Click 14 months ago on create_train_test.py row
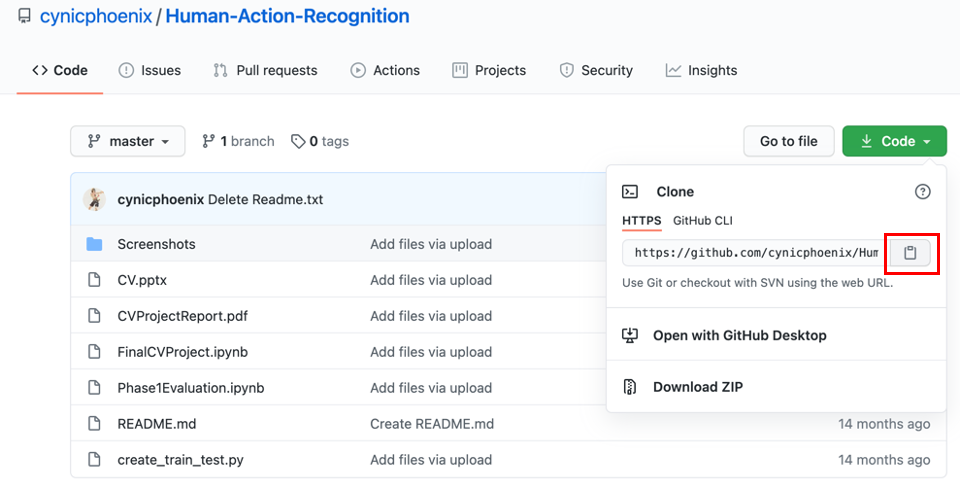 884,460
